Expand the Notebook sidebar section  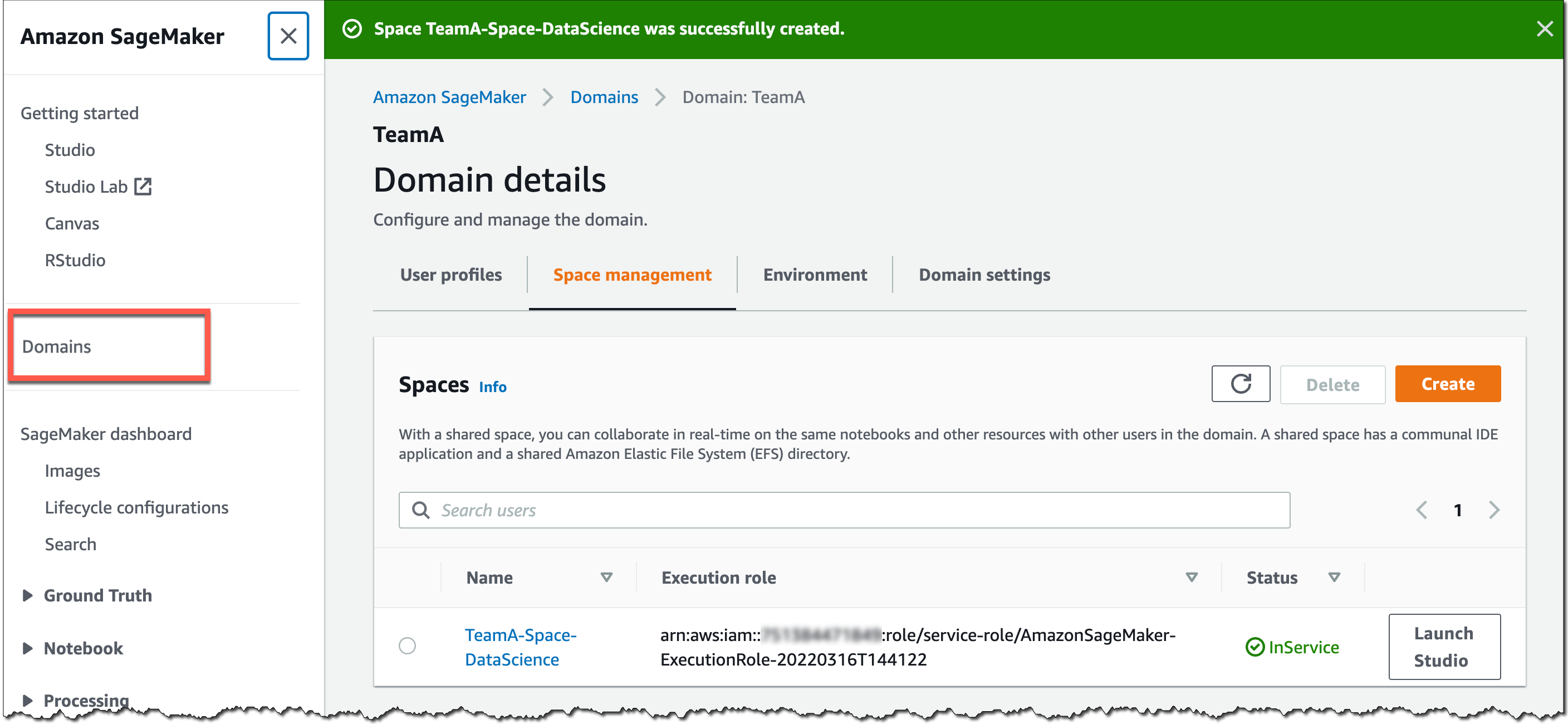click(x=27, y=648)
